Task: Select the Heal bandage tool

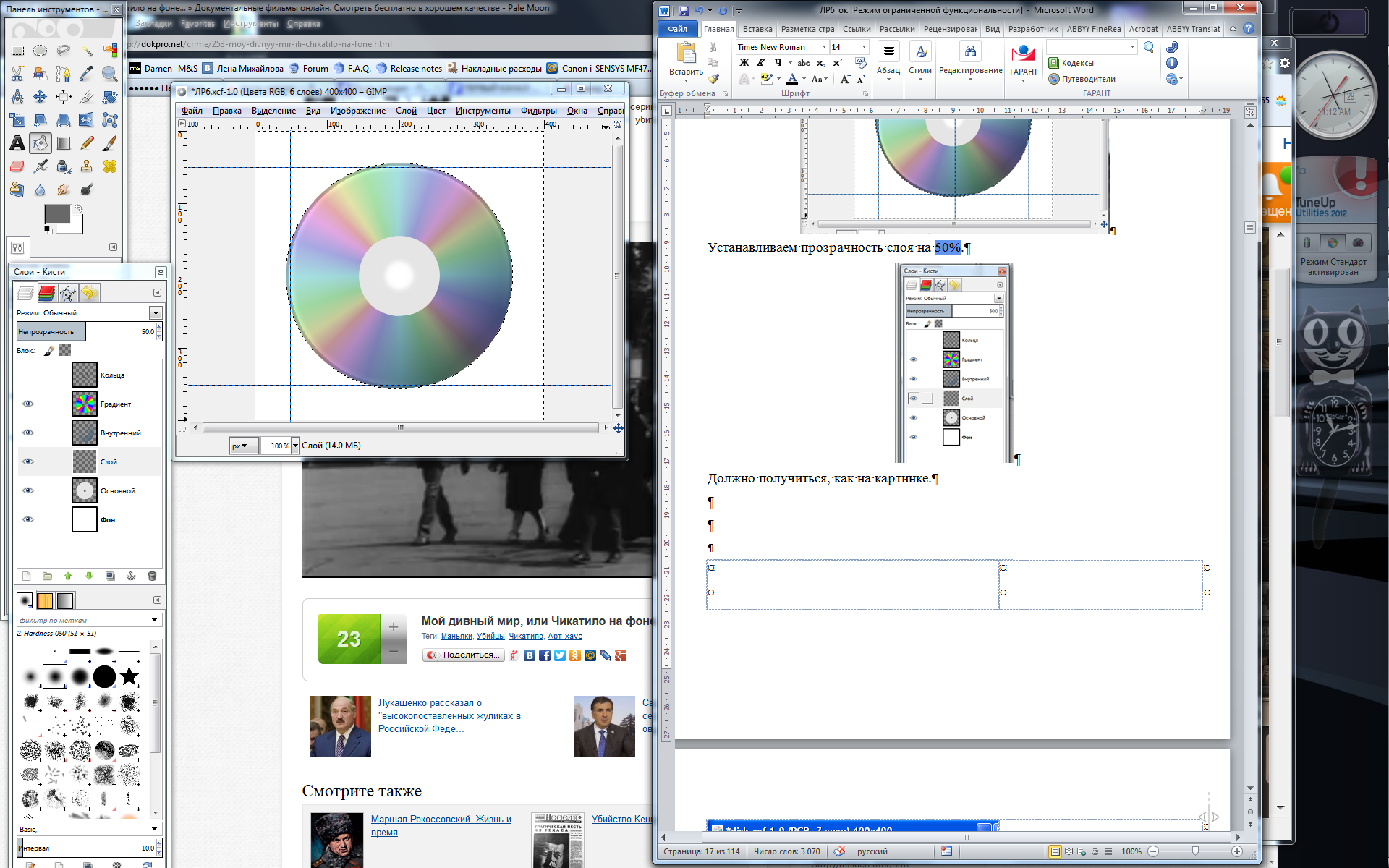Action: pyautogui.click(x=110, y=166)
